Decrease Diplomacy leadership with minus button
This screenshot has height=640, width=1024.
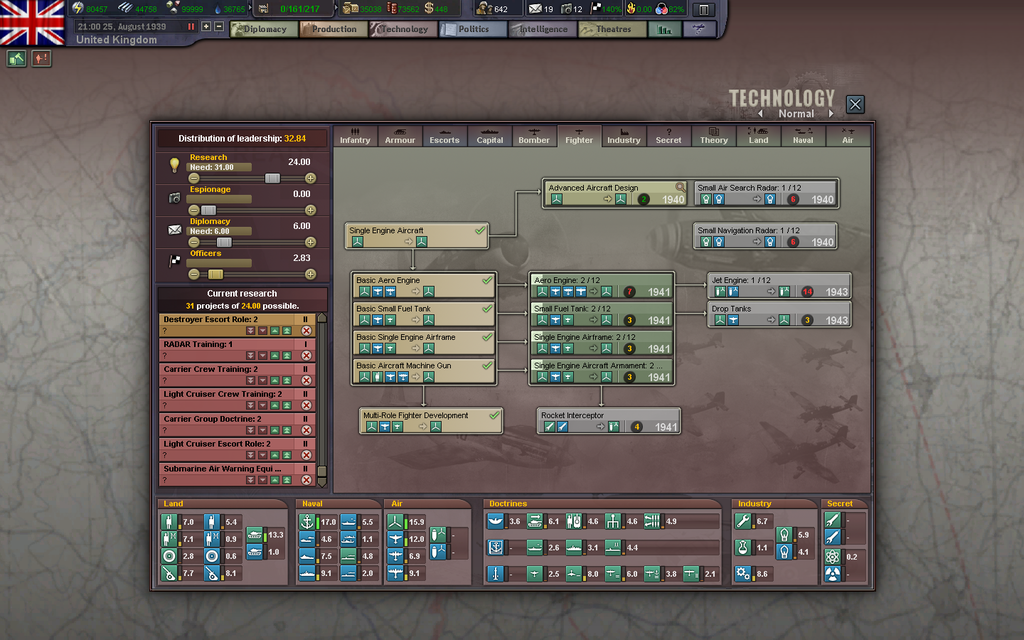coord(194,242)
